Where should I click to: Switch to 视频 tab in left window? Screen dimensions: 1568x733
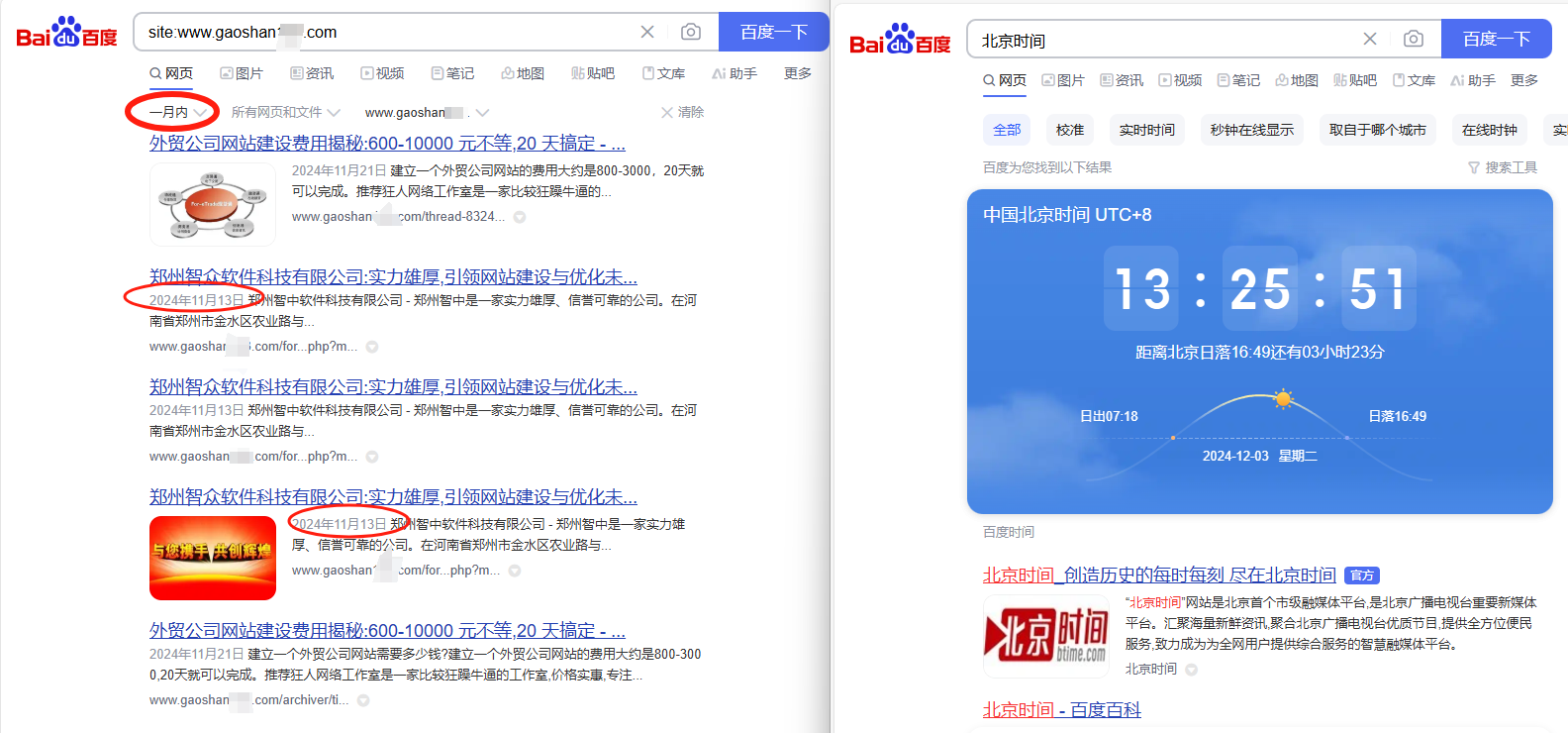click(x=382, y=73)
